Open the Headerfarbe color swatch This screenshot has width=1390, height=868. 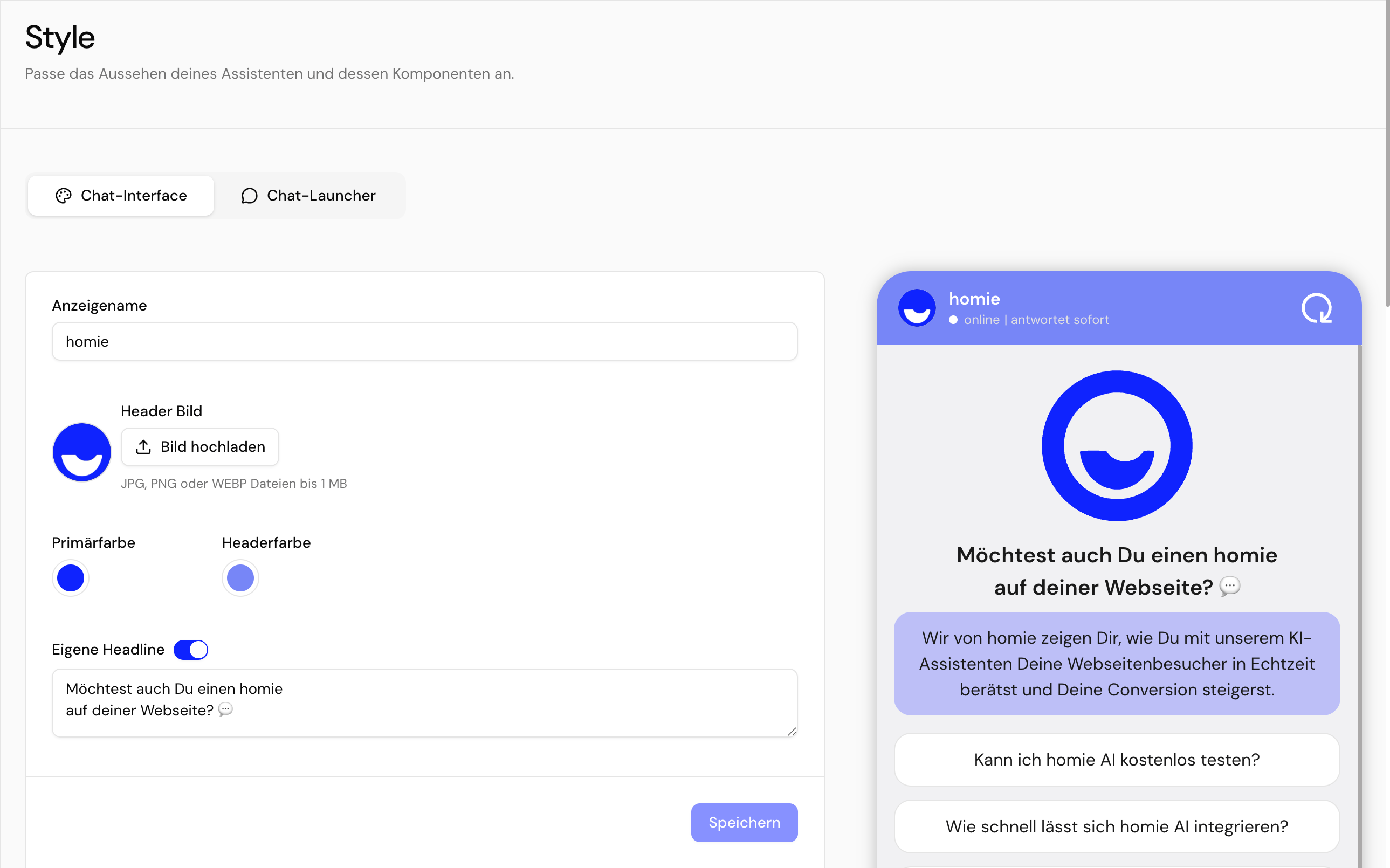tap(240, 578)
